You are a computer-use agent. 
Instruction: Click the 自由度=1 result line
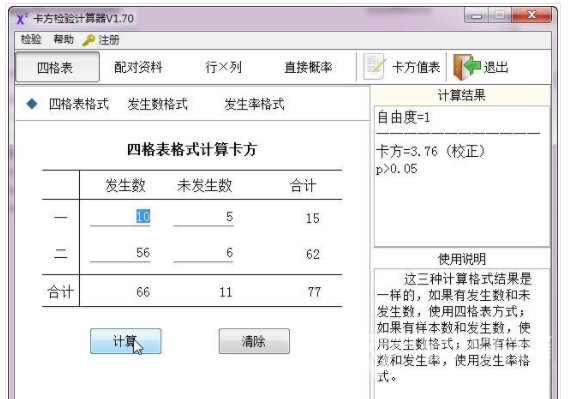[x=404, y=117]
